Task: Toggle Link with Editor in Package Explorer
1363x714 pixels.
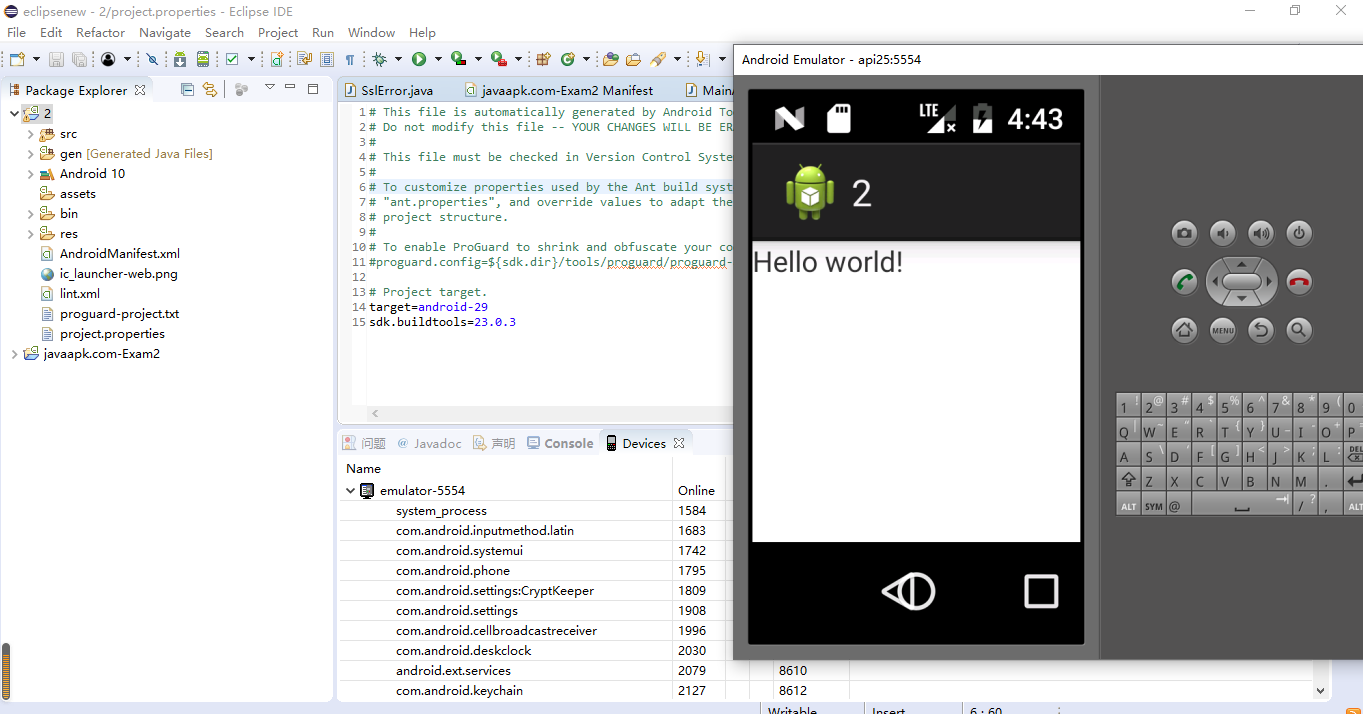Action: (209, 89)
